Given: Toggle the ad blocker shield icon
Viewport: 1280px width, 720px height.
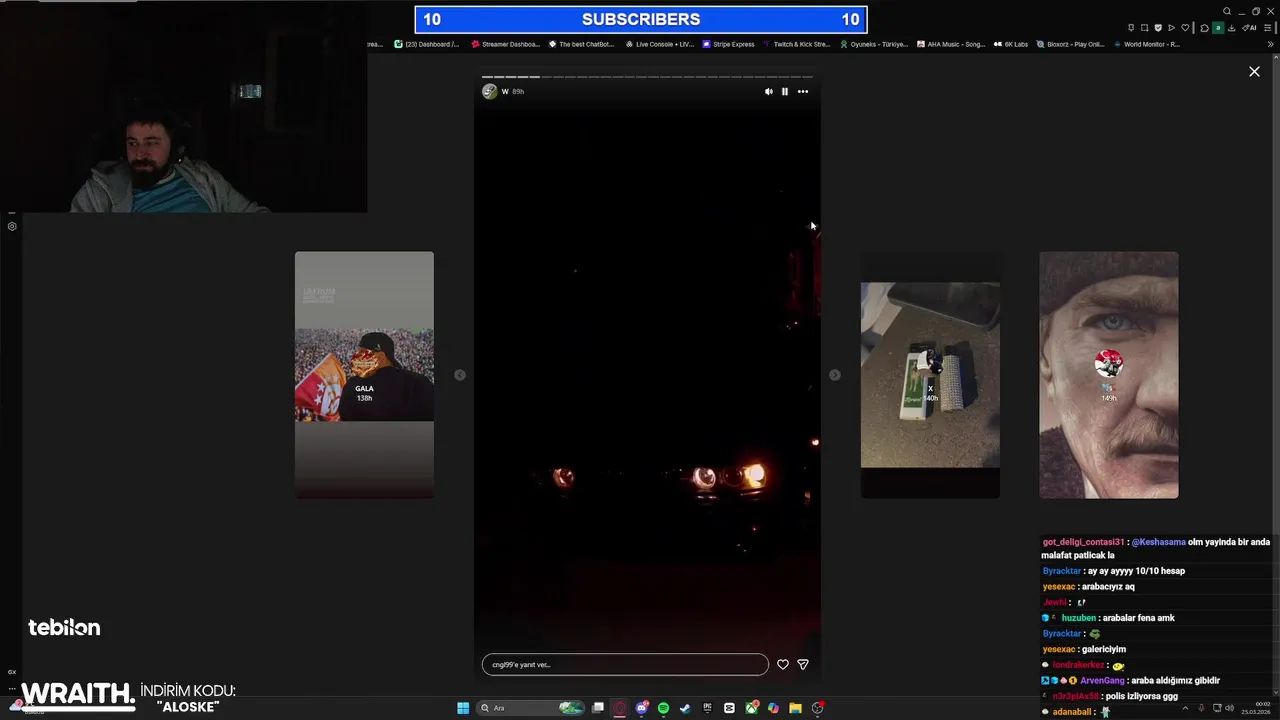Looking at the screenshot, I should (x=1158, y=28).
